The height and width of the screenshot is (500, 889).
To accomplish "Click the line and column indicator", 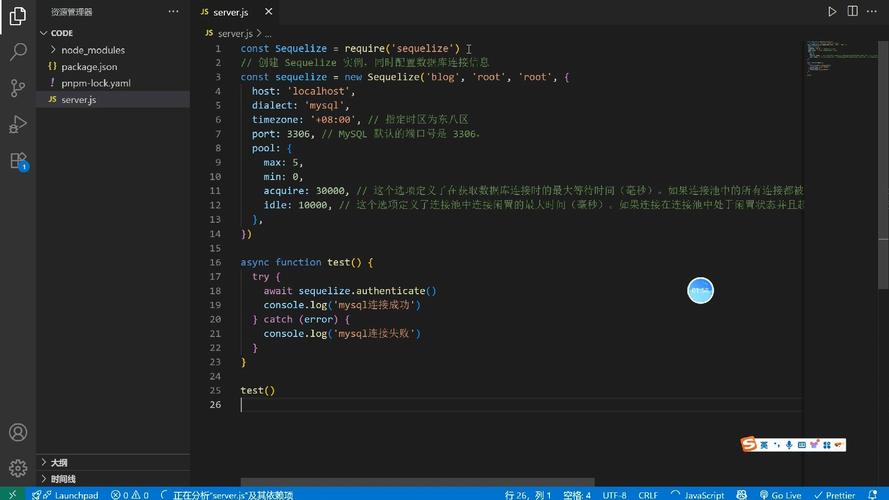I will tap(528, 495).
